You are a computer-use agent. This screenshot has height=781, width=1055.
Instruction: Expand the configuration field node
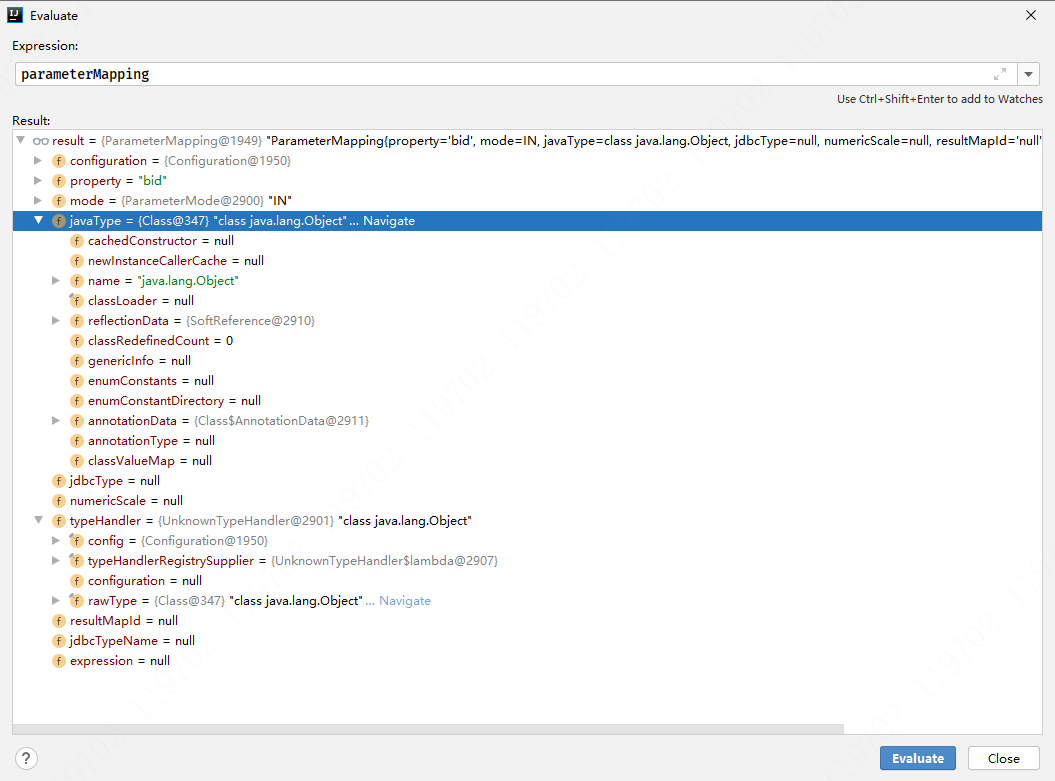[x=39, y=161]
